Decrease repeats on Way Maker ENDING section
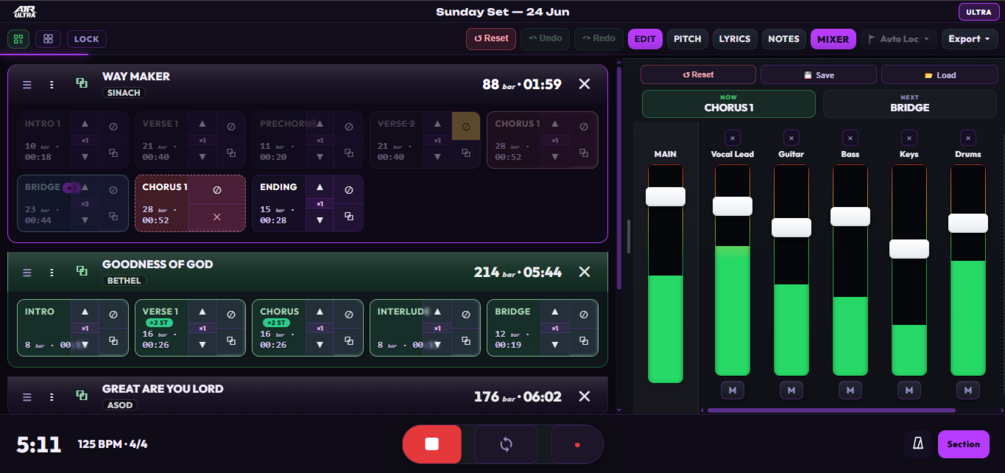Image resolution: width=1005 pixels, height=473 pixels. point(320,220)
